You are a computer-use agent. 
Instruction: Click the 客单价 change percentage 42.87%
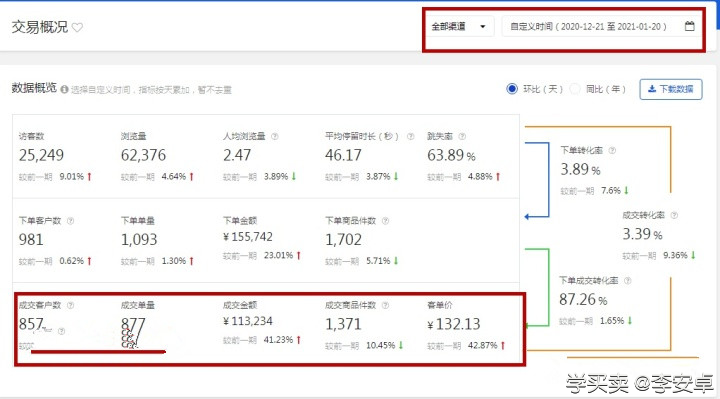483,345
